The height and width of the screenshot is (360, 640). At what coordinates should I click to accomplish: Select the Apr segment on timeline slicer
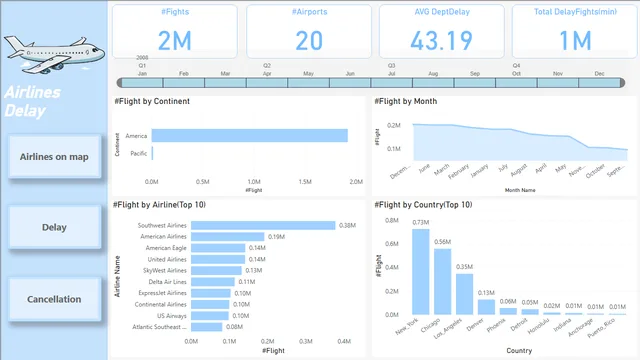pos(267,83)
